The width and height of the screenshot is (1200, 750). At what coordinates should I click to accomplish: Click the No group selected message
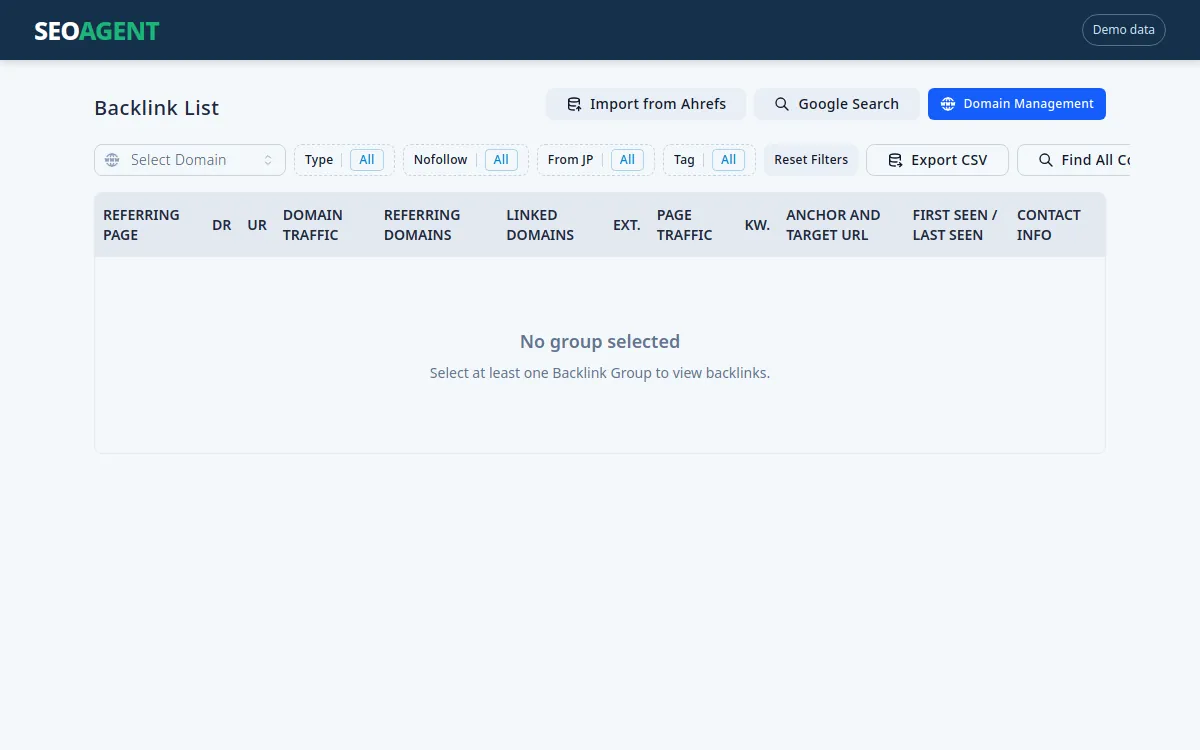[600, 342]
